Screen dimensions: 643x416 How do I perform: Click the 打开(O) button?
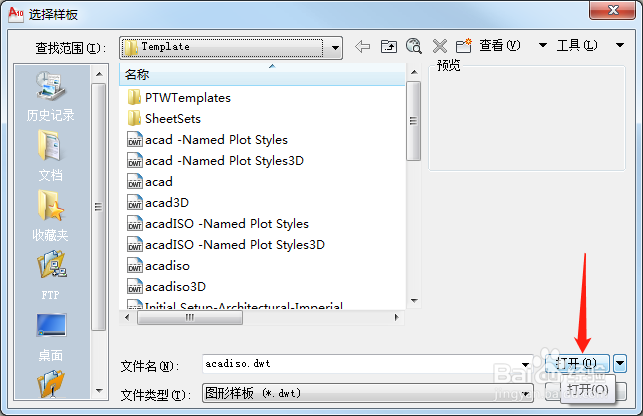(577, 363)
